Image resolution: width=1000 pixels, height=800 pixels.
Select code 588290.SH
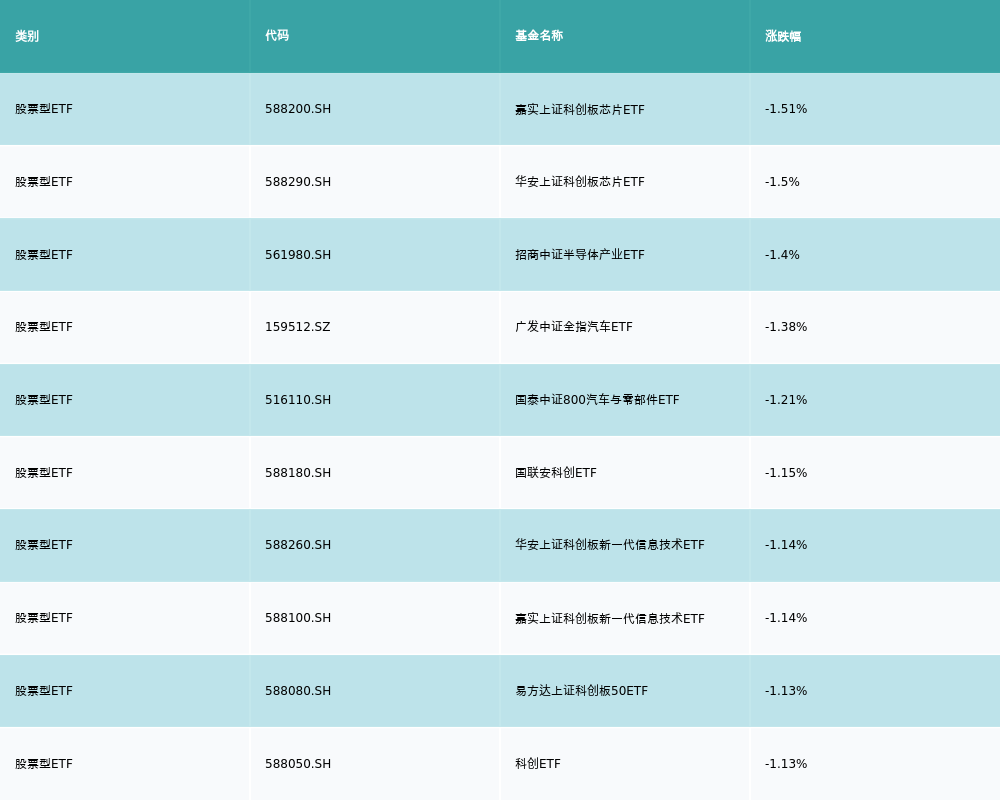[x=298, y=182]
